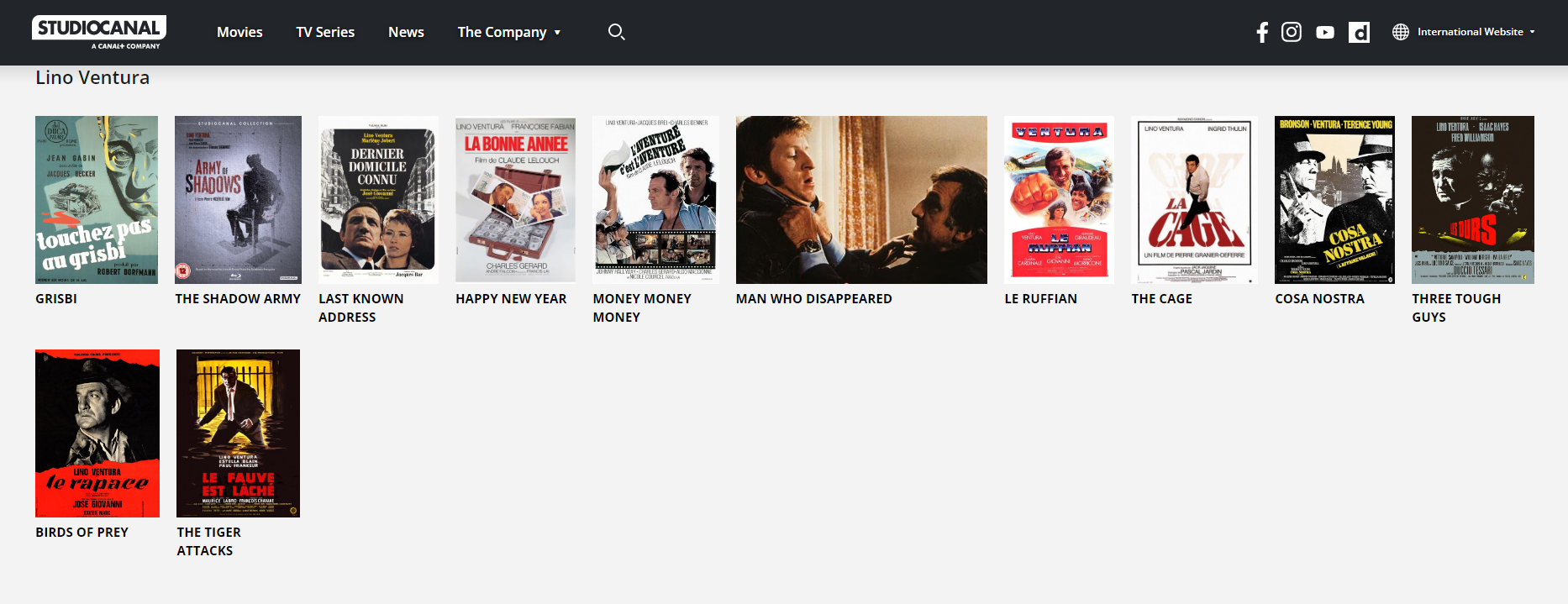Go to the News section
This screenshot has height=604, width=1568.
pyautogui.click(x=406, y=32)
